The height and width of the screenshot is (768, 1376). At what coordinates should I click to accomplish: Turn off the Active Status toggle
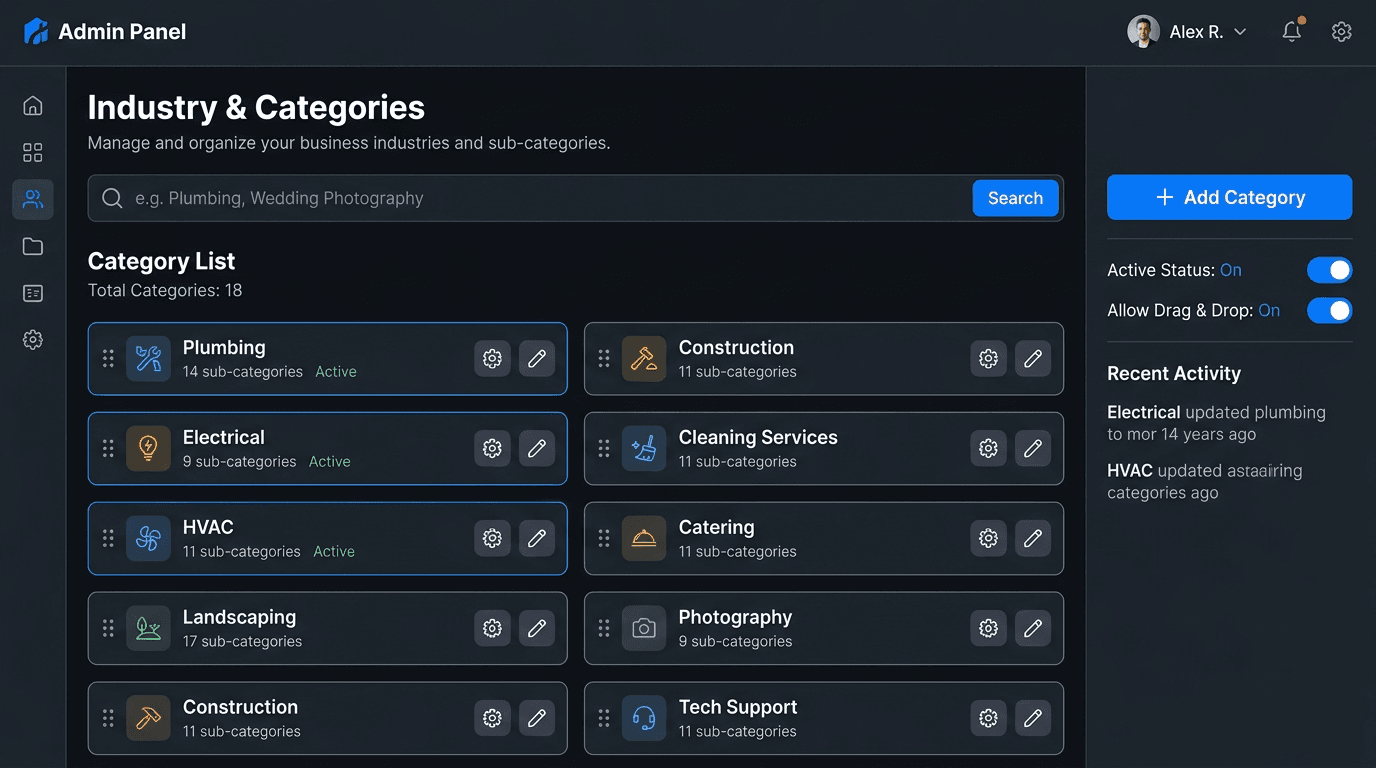[1329, 270]
